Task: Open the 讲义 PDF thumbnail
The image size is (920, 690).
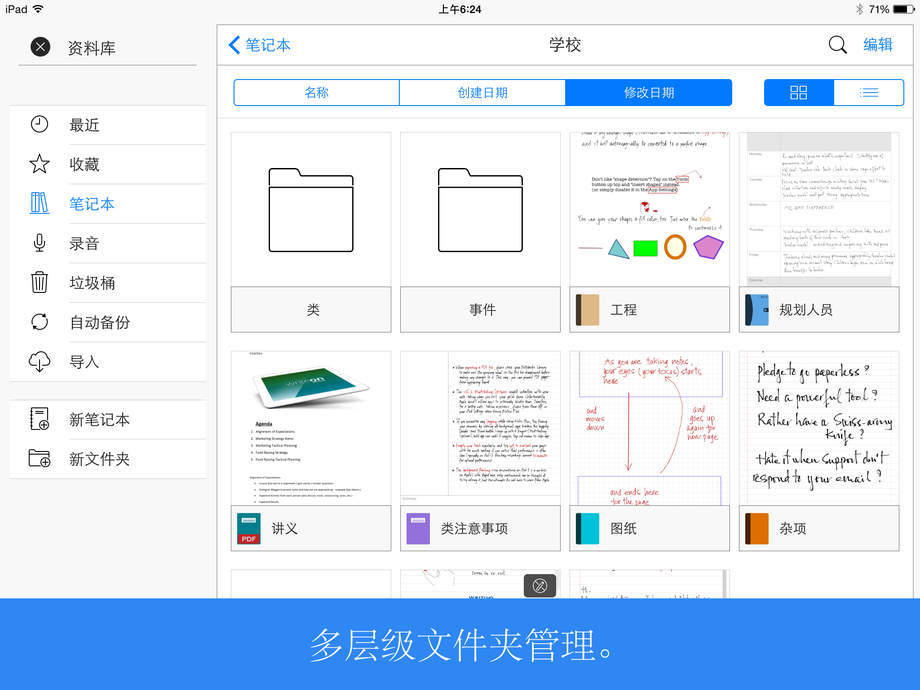Action: (311, 428)
